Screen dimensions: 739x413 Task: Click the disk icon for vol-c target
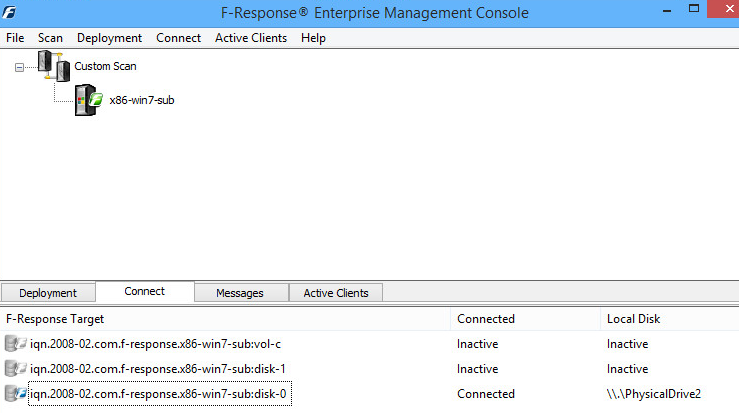click(x=15, y=344)
